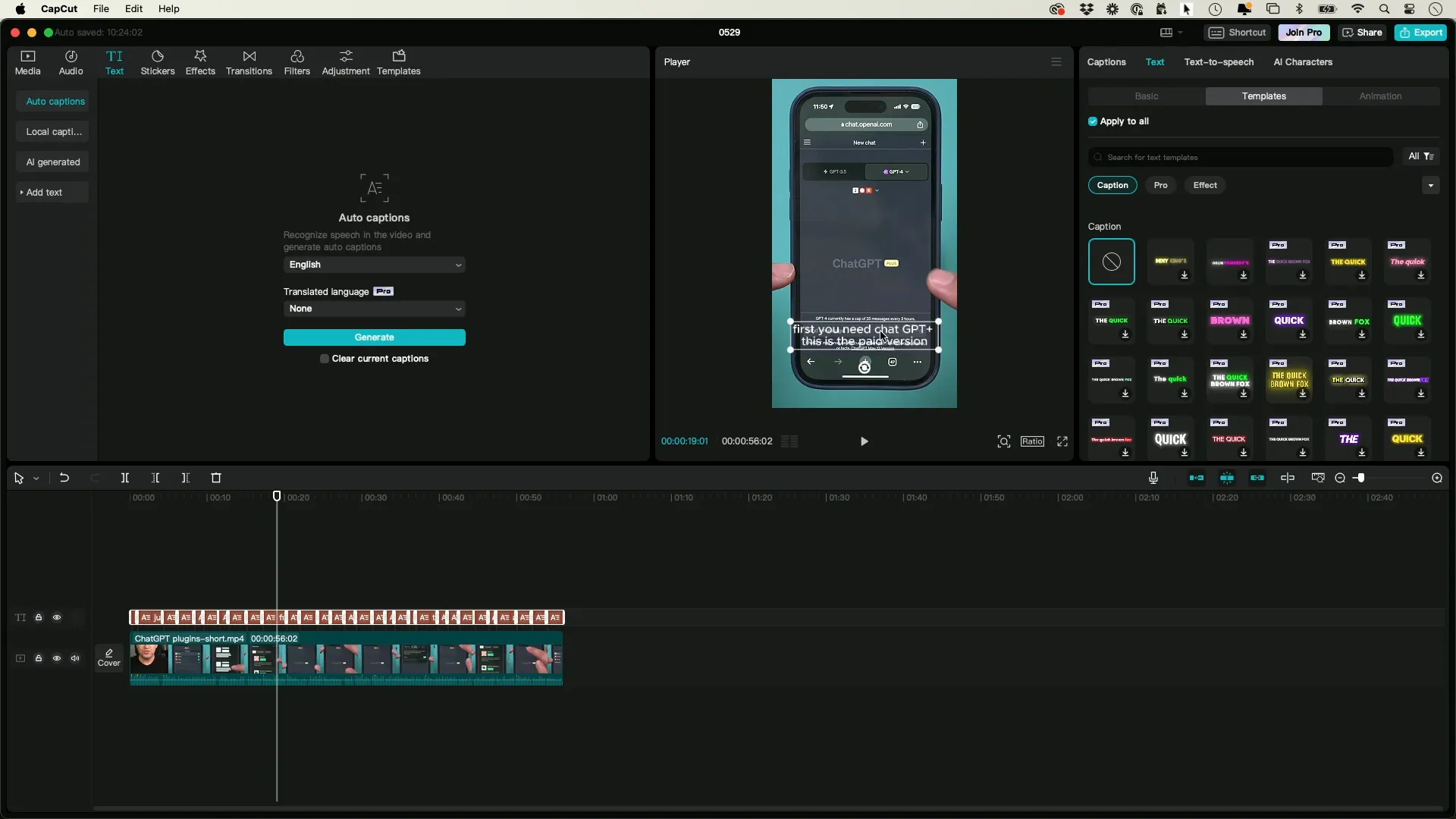Screen dimensions: 1456x819
Task: Click the player fullscreen expand icon
Action: (x=1062, y=441)
